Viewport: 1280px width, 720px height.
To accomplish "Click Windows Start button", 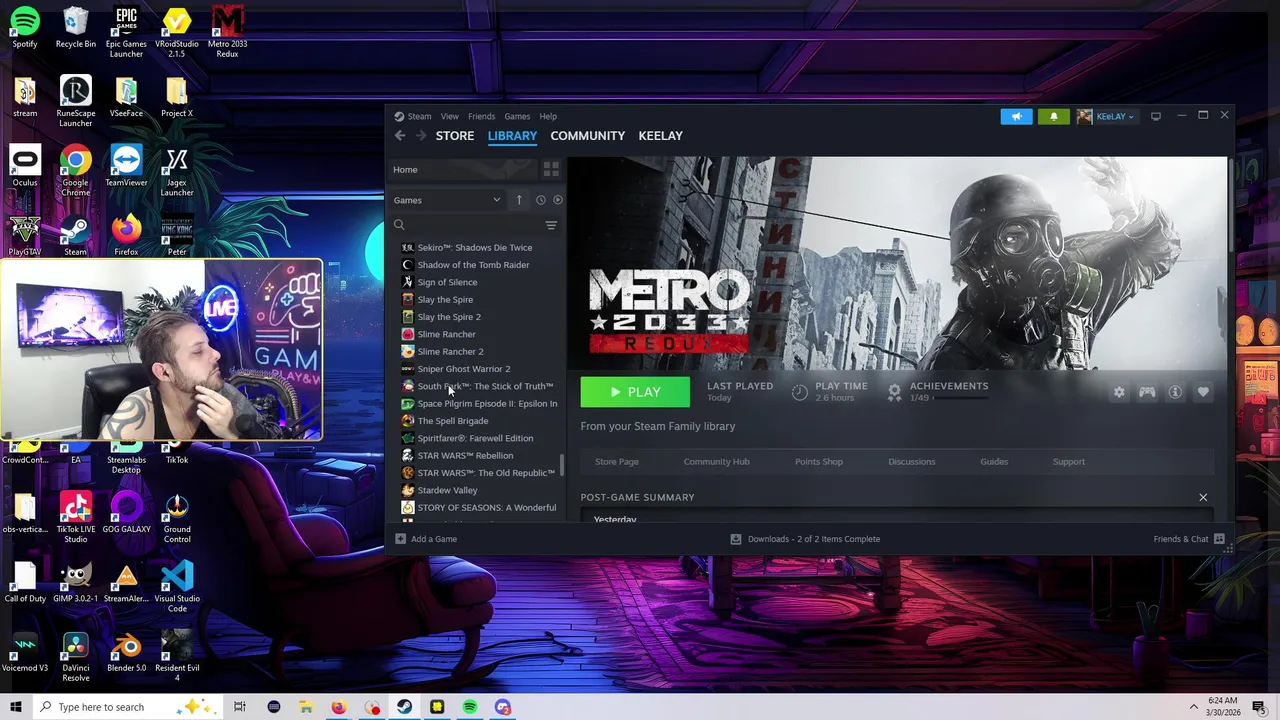I will click(x=16, y=707).
